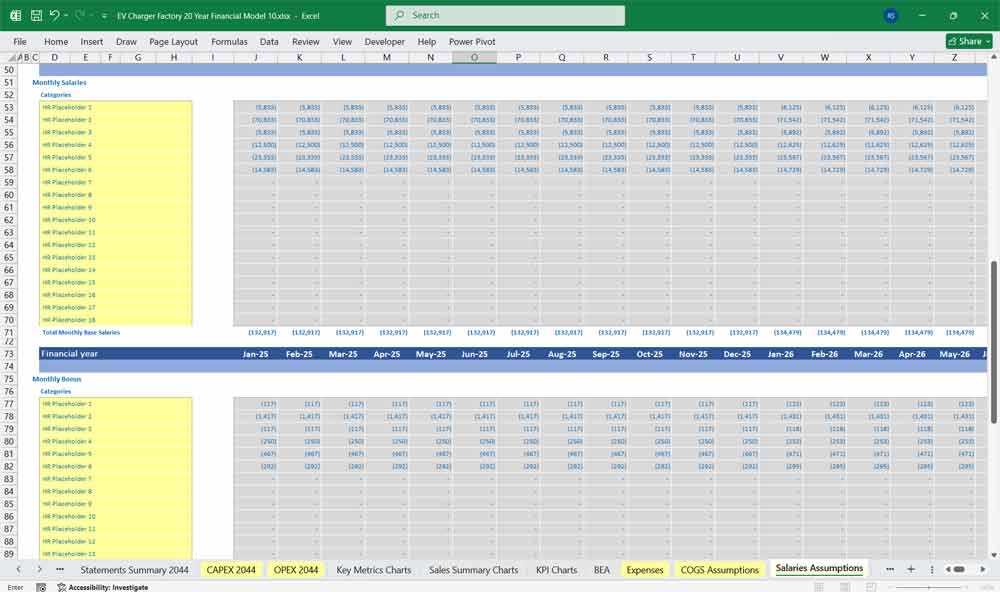Open the Power Pivot ribbon tab
1000x592 pixels.
pyautogui.click(x=472, y=42)
